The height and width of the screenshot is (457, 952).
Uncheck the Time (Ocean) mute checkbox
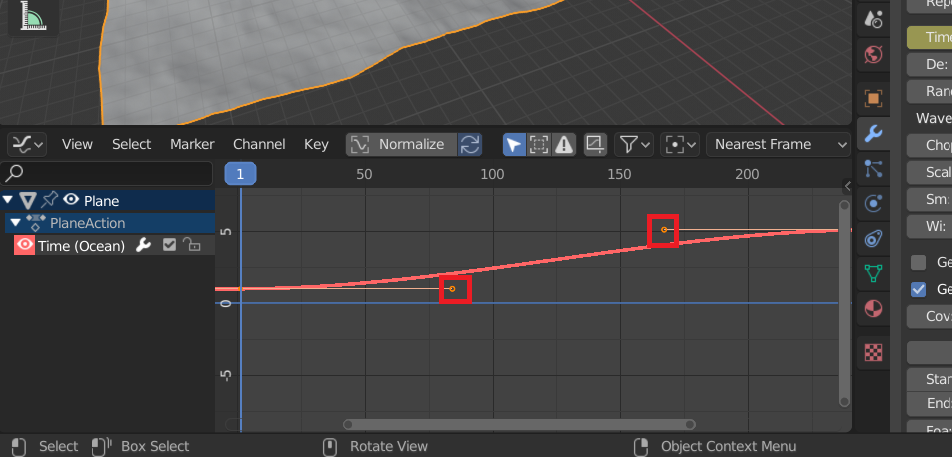[169, 245]
